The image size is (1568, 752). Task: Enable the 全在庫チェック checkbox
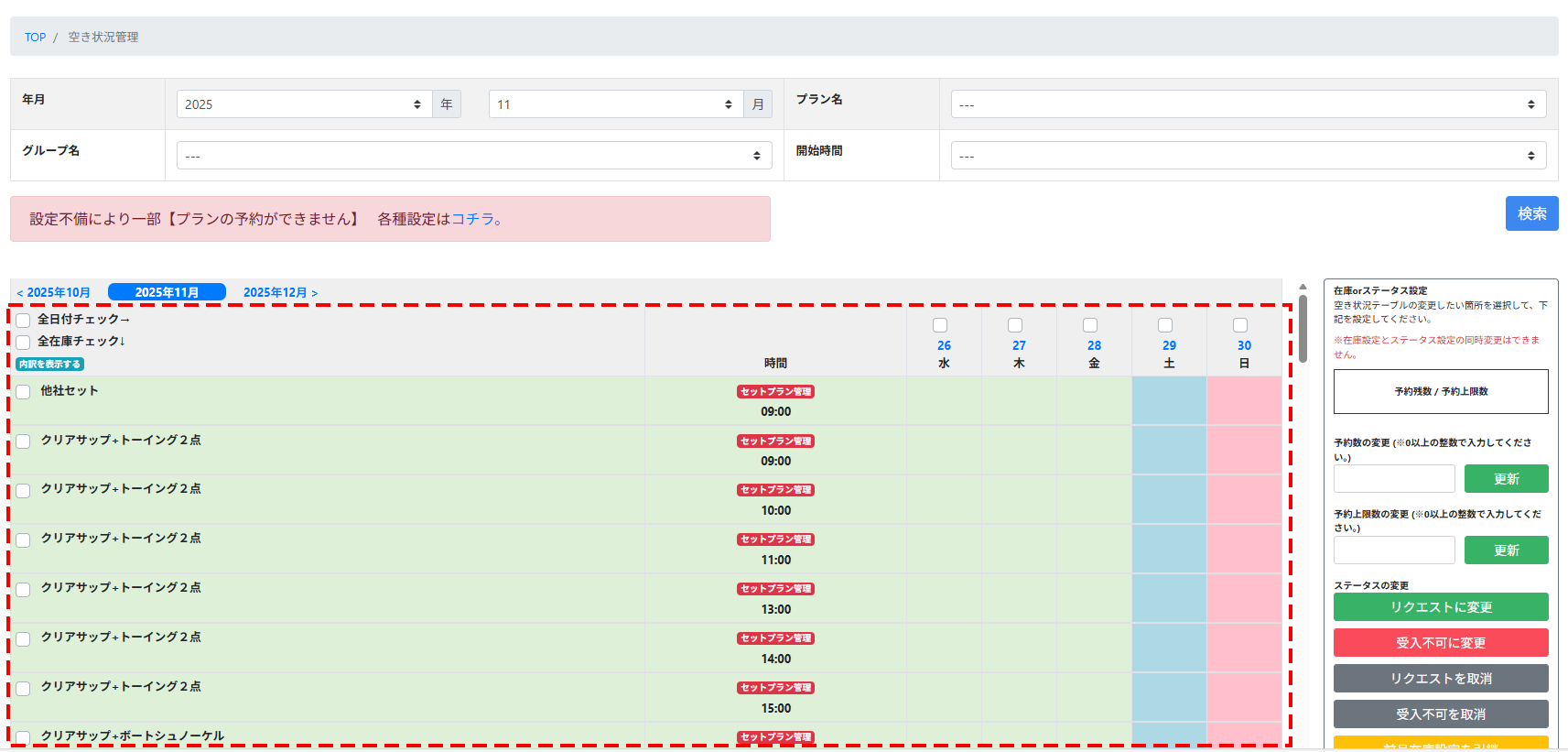coord(24,343)
